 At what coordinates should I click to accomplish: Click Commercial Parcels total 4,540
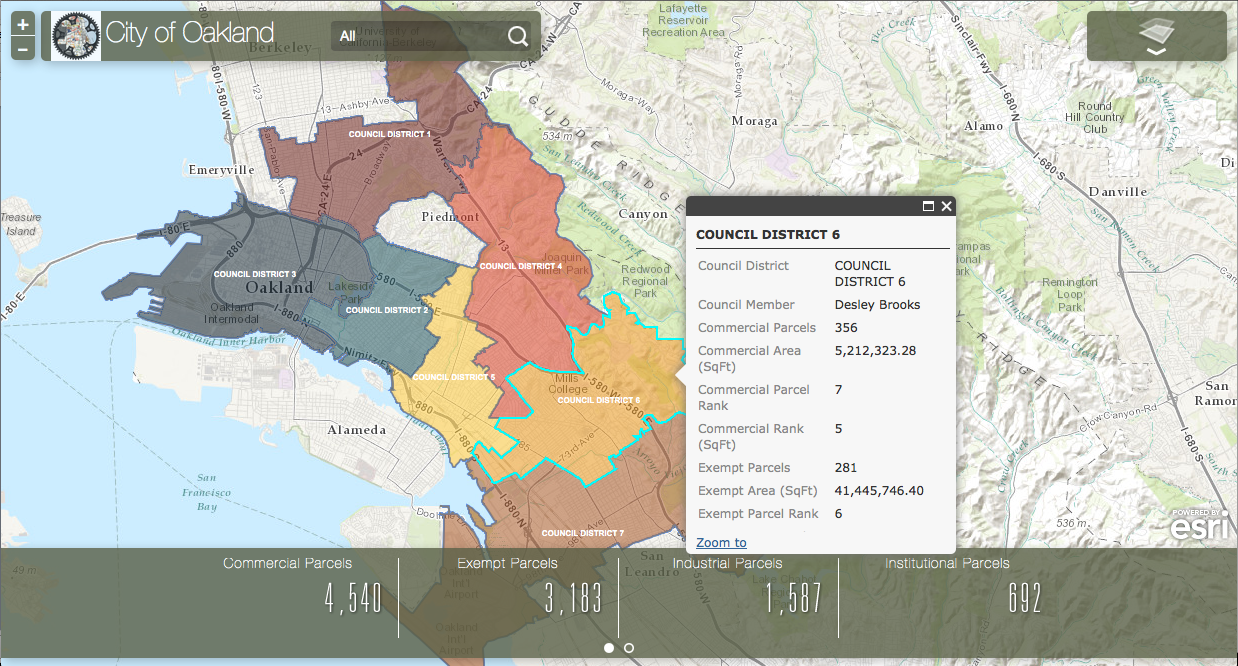point(353,599)
